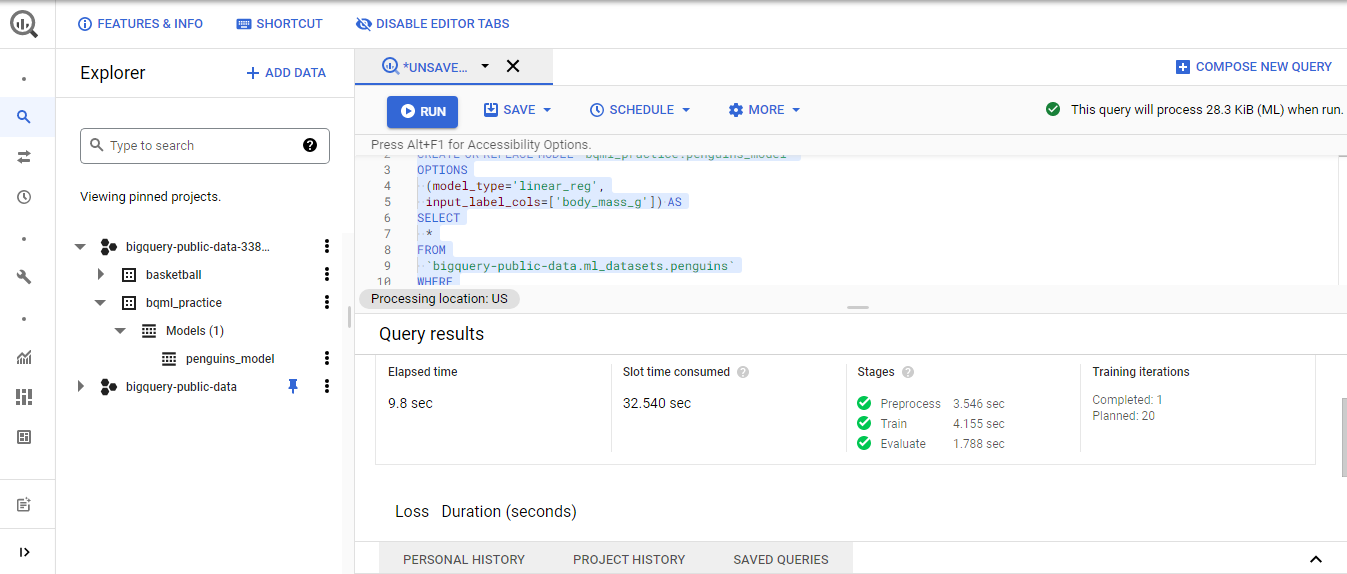Run the query
Screen dimensions: 1347x574
click(422, 112)
